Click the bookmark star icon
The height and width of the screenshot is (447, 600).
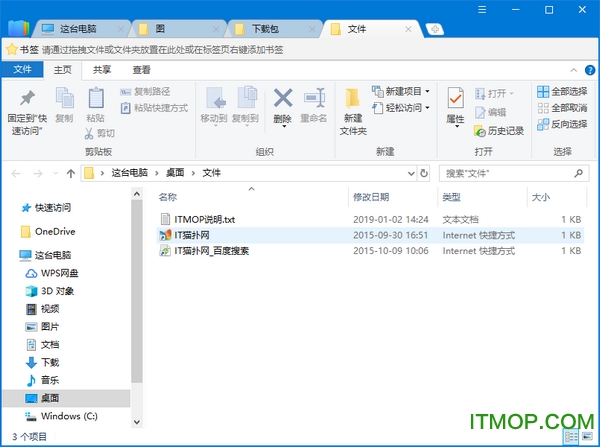click(x=12, y=49)
